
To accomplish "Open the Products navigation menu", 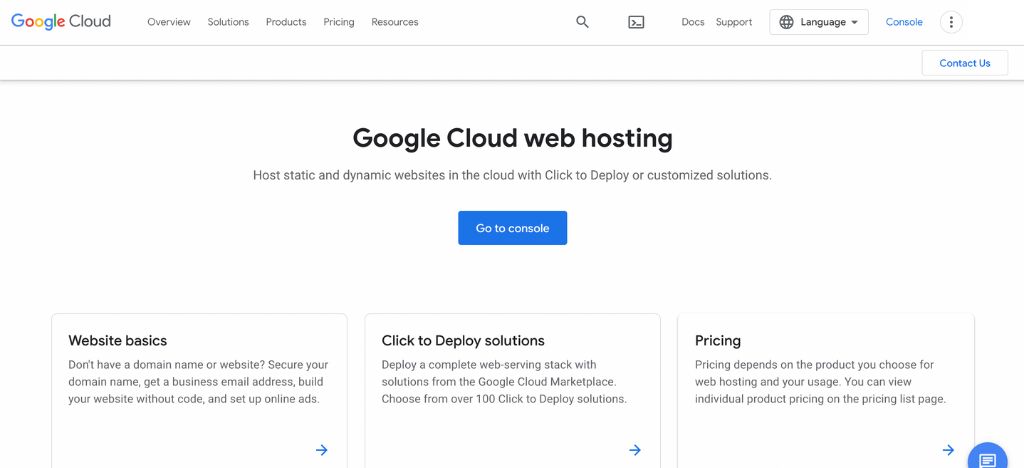I will (x=286, y=22).
